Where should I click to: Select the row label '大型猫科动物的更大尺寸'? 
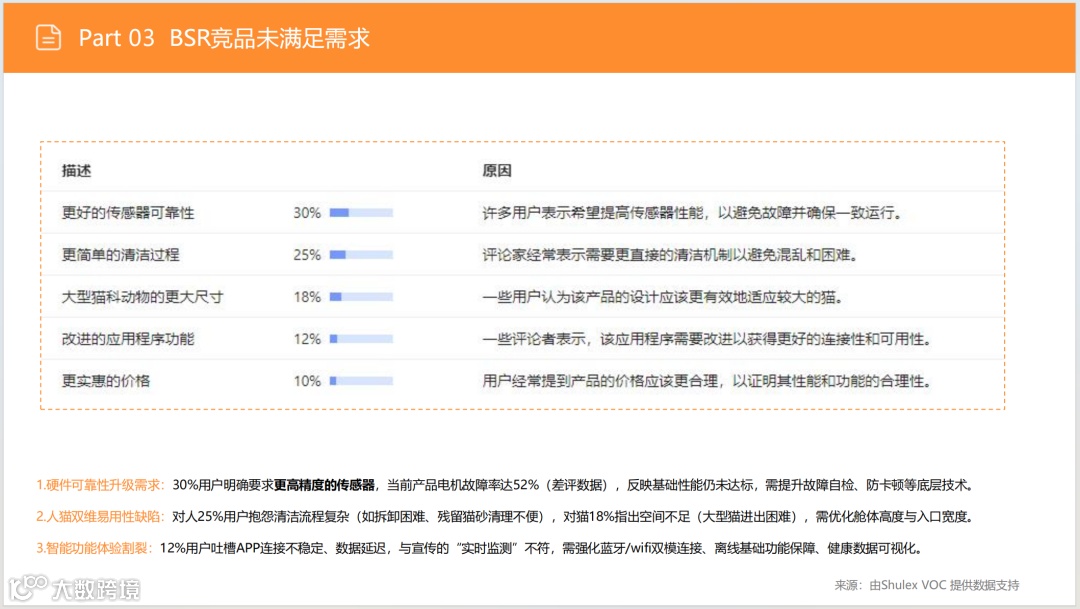(x=143, y=297)
